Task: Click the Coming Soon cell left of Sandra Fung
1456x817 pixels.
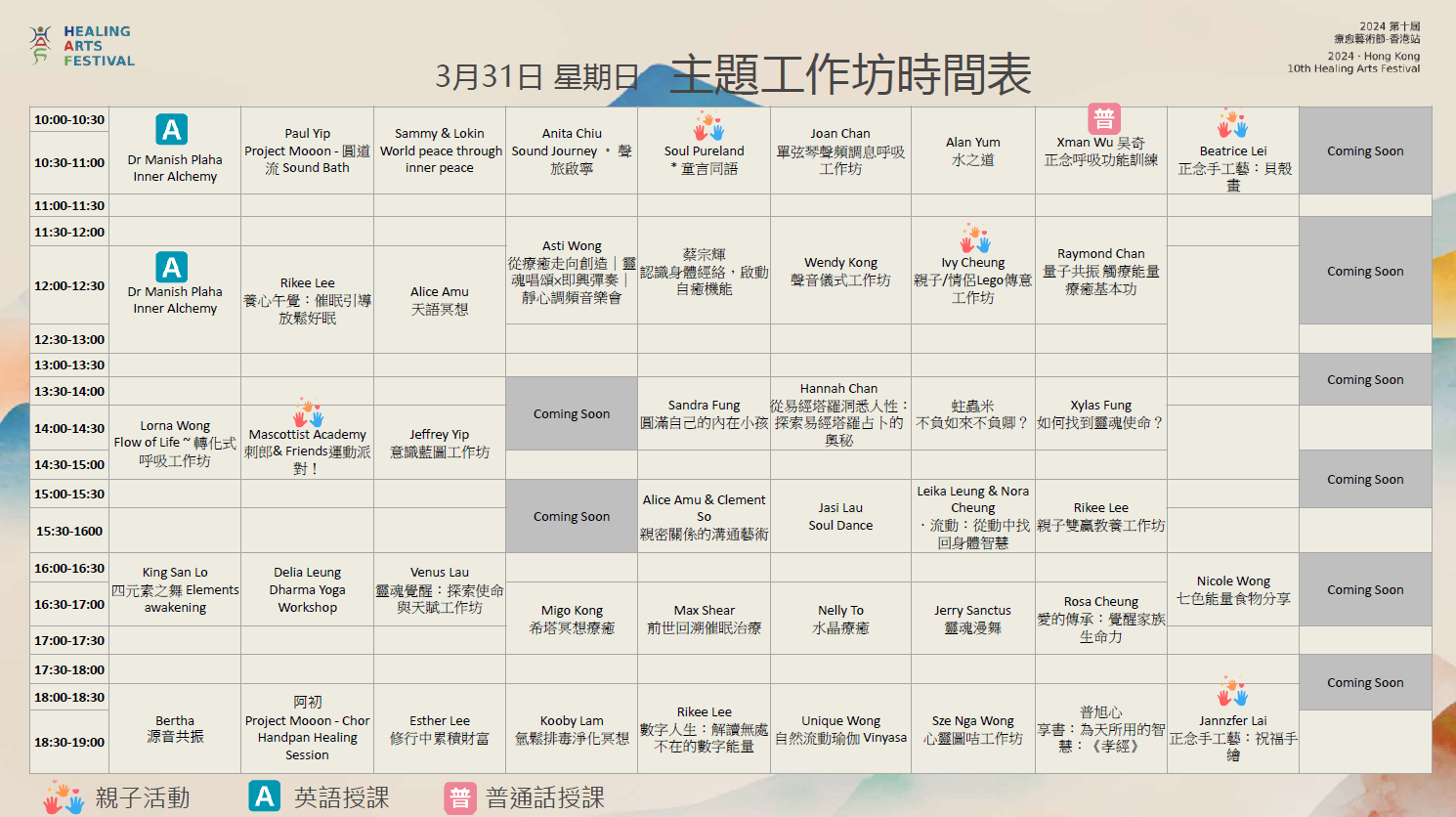Action: (x=572, y=414)
